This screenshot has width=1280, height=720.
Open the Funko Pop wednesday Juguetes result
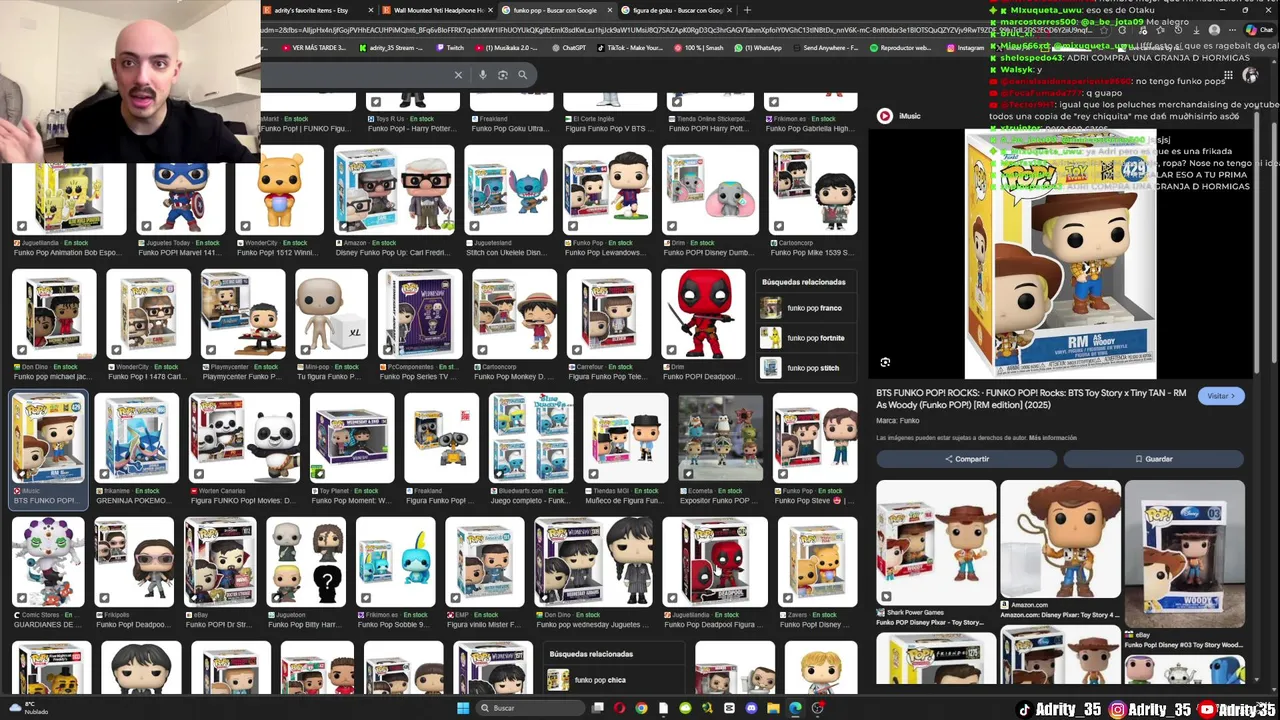pos(593,563)
